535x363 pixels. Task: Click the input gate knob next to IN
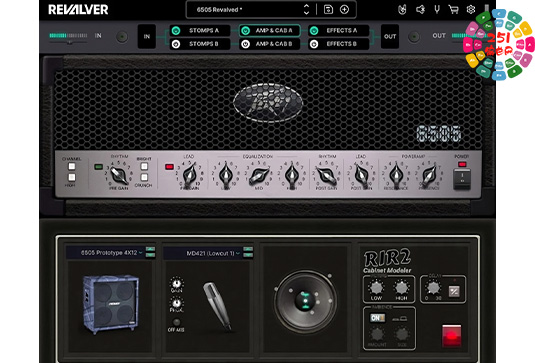[x=122, y=37]
